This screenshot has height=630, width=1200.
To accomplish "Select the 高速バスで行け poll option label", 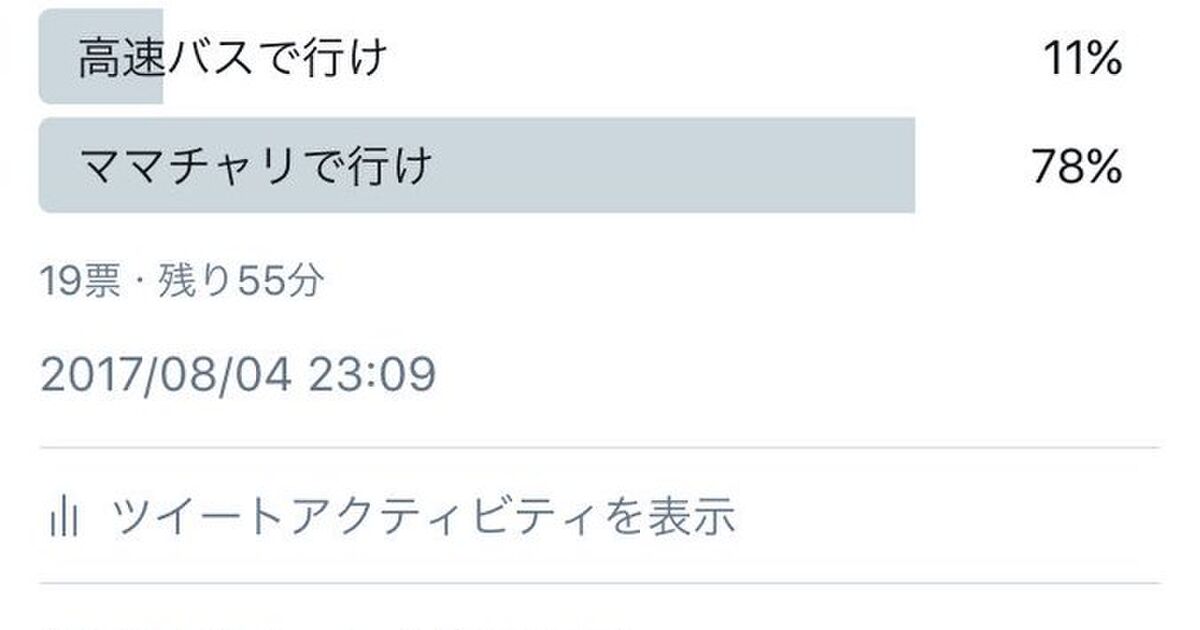I will [232, 60].
